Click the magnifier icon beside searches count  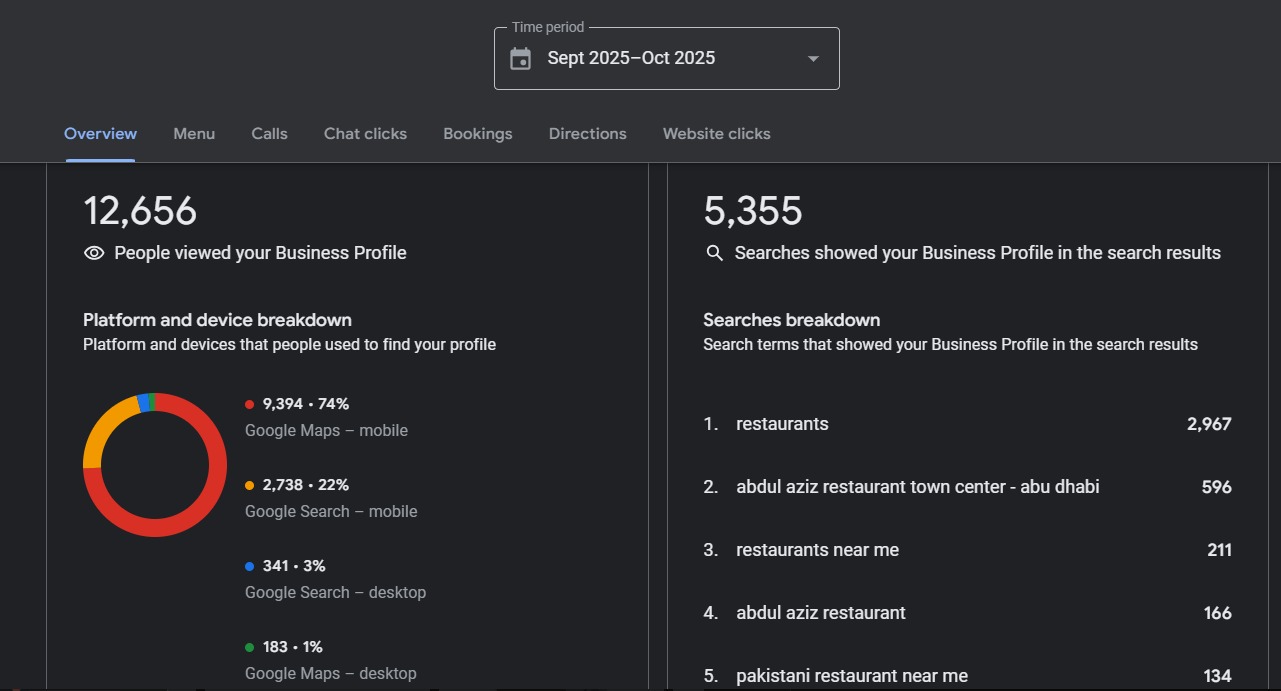pos(714,253)
